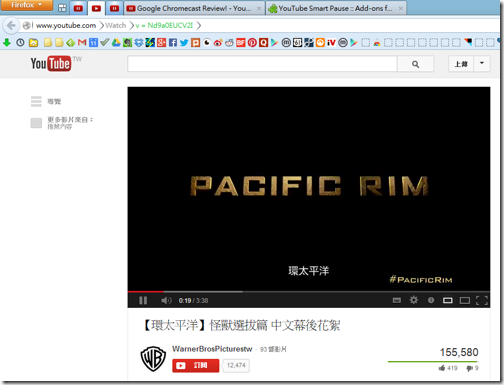The width and height of the screenshot is (504, 385).
Task: Click the 上傳 upload button
Action: point(461,64)
